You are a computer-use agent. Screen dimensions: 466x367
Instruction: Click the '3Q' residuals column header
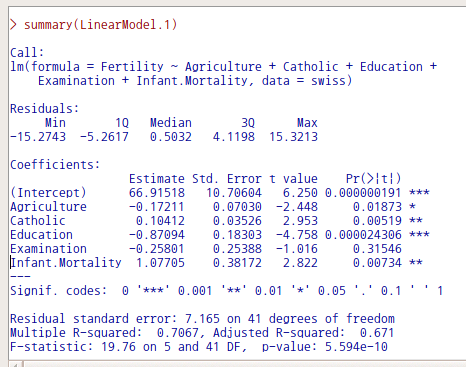click(x=248, y=123)
